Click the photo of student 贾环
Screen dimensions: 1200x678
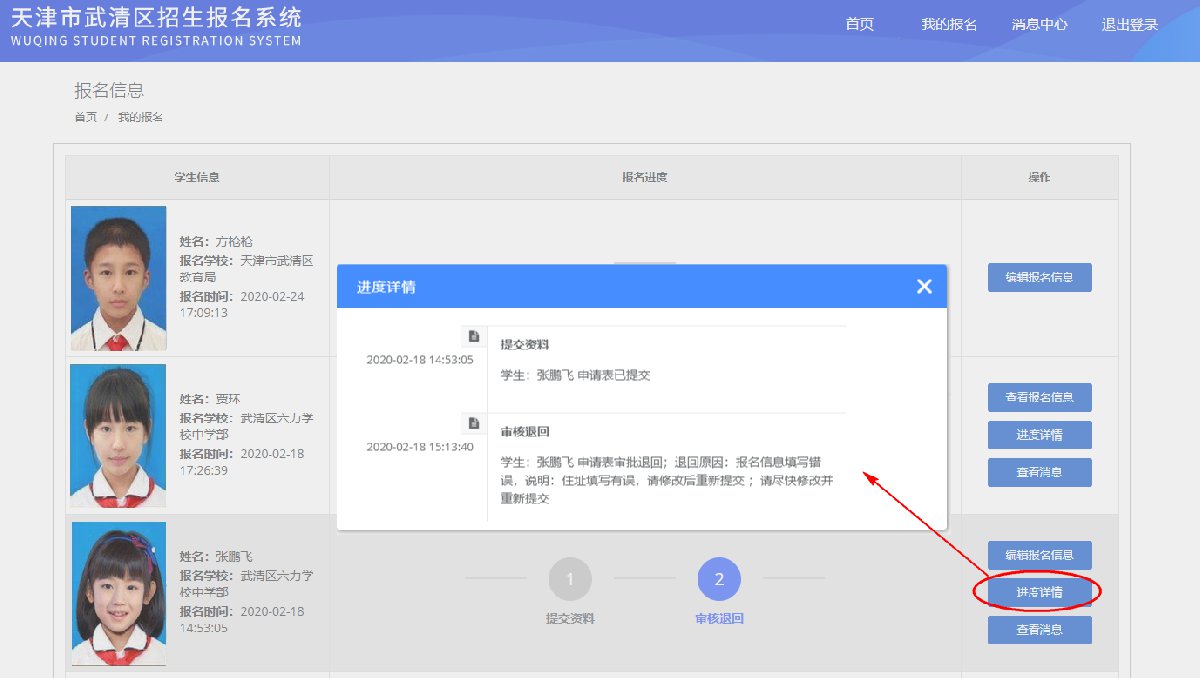tap(118, 435)
